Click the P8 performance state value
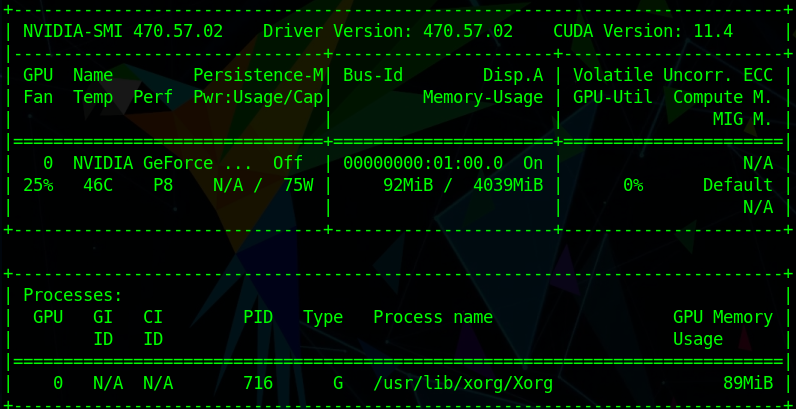Screen dimensions: 796x409 pyautogui.click(x=163, y=185)
